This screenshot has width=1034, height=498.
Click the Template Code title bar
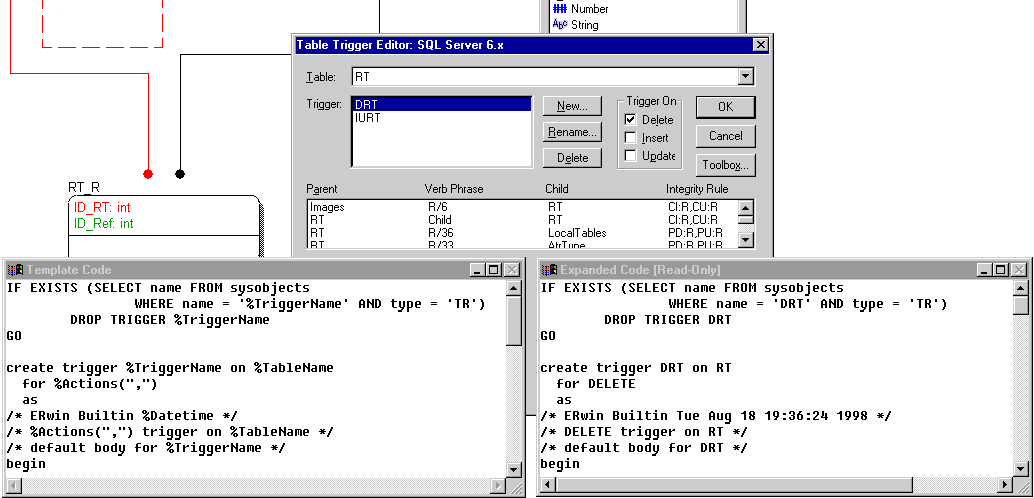point(264,270)
